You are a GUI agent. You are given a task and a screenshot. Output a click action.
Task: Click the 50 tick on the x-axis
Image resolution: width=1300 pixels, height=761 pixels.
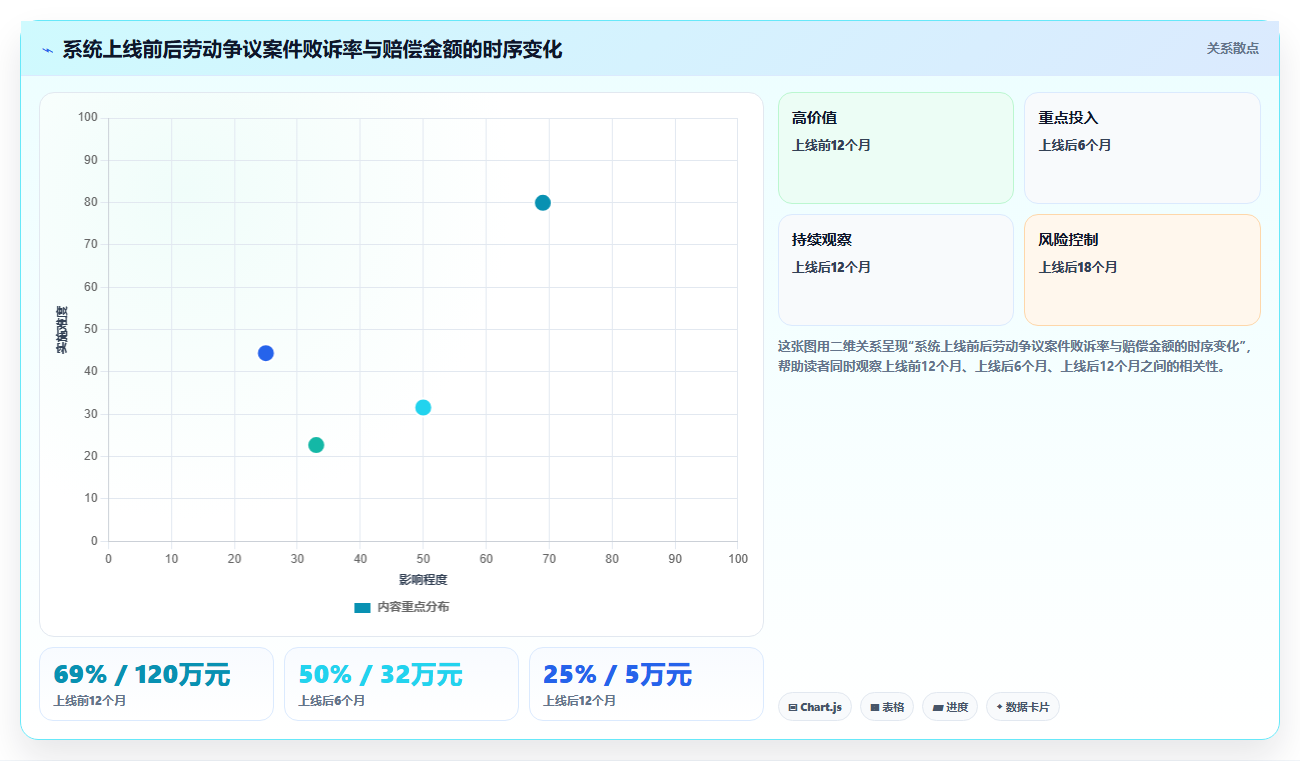[423, 559]
